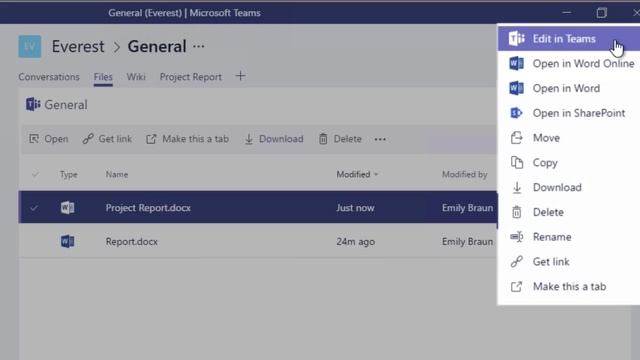The image size is (640, 360).
Task: Select Delete in the context menu
Action: [x=569, y=212]
